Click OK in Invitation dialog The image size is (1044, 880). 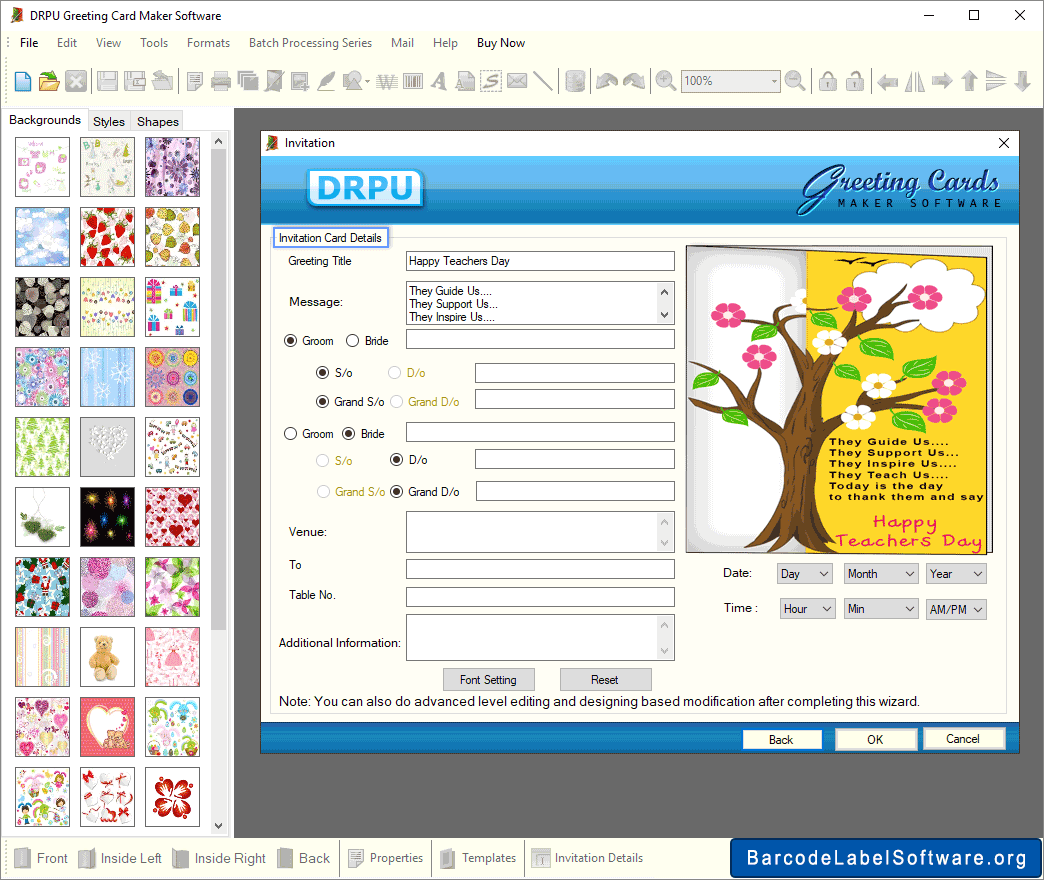875,740
